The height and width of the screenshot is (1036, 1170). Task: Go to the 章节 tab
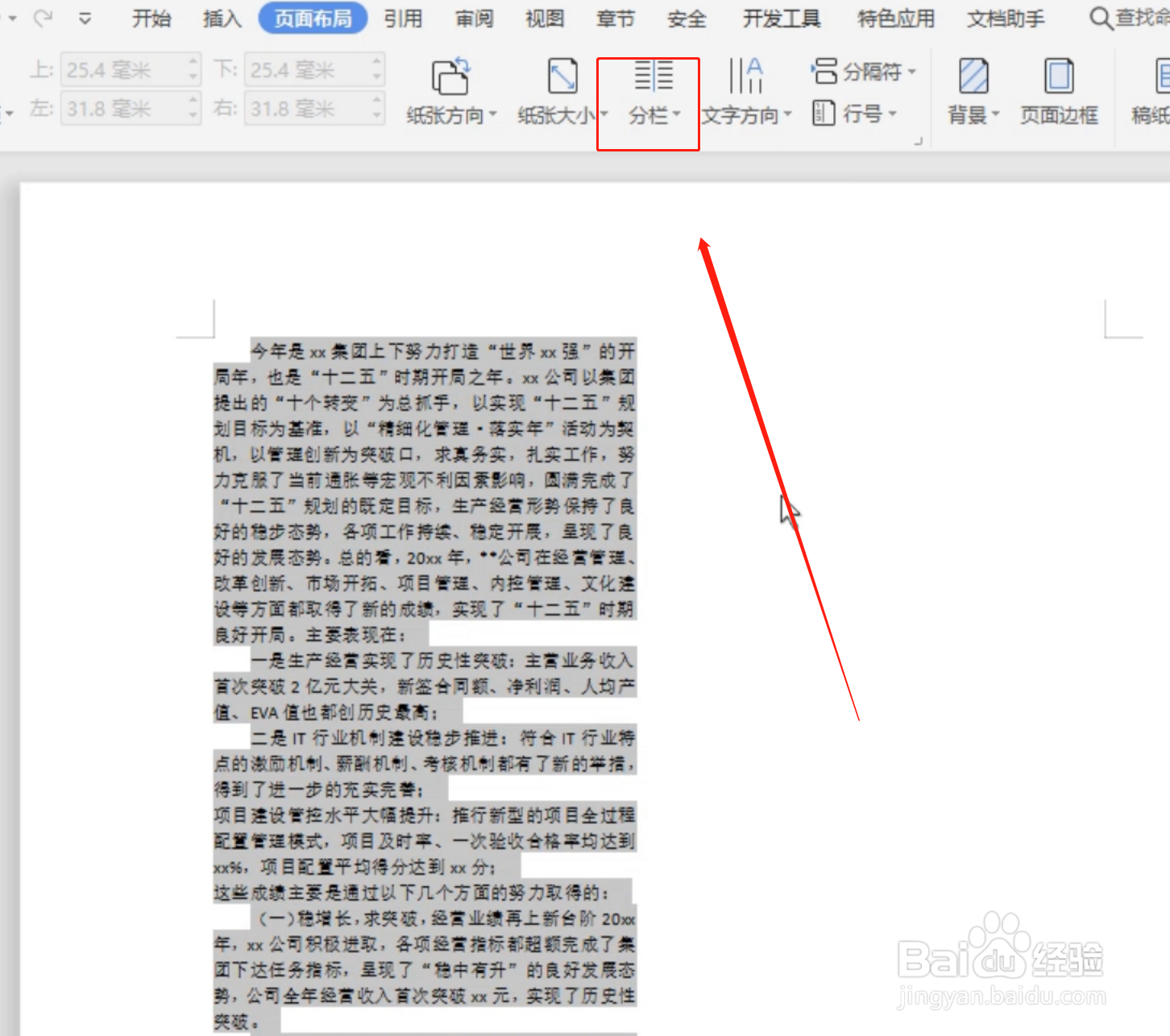coord(616,18)
